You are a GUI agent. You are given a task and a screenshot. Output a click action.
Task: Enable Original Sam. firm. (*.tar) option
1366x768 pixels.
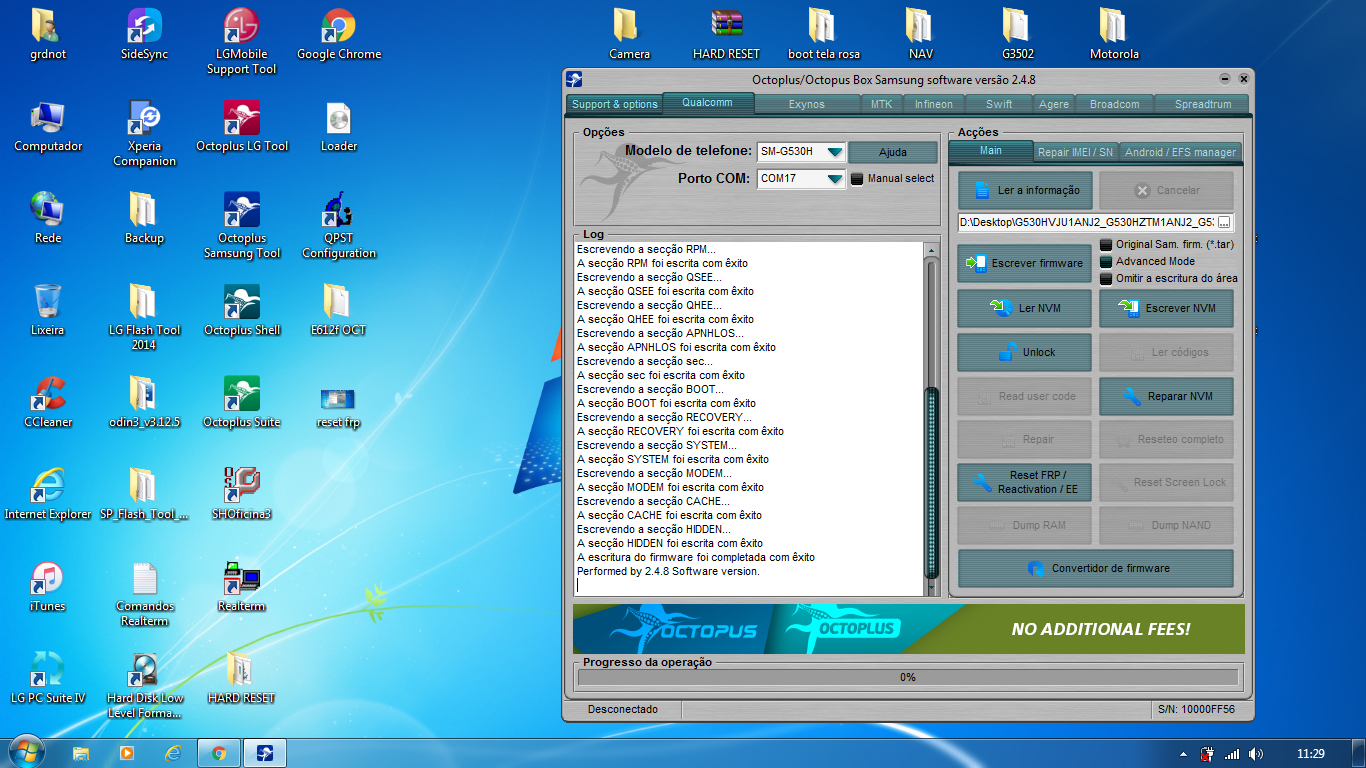[1106, 244]
